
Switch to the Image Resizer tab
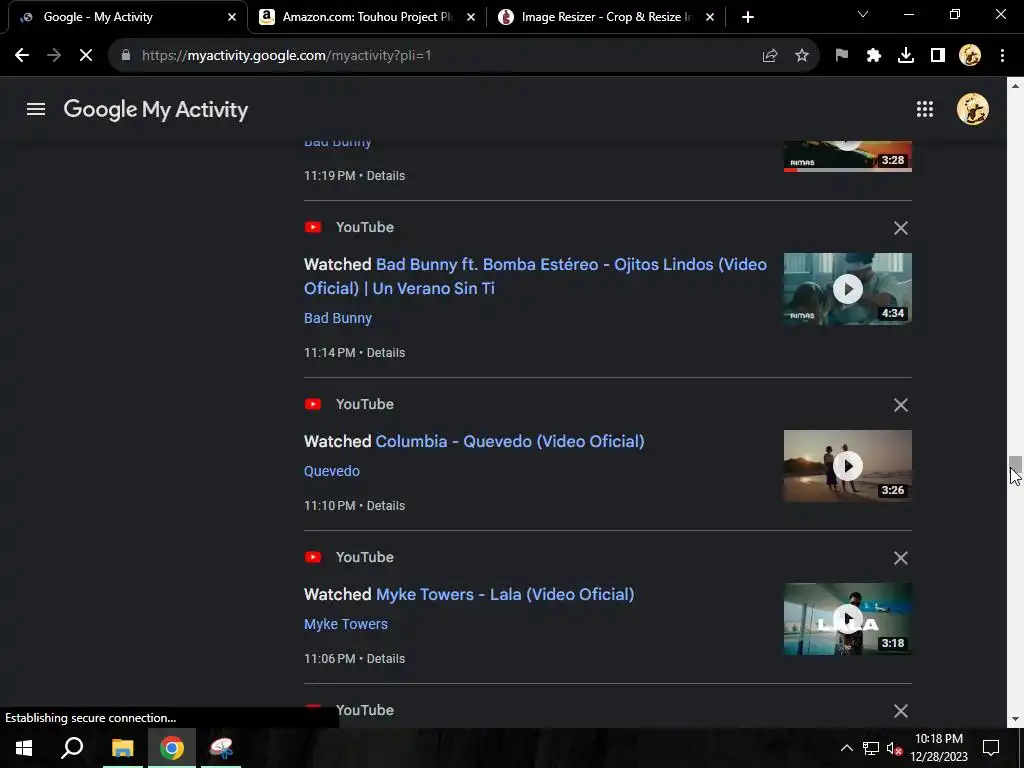606,17
